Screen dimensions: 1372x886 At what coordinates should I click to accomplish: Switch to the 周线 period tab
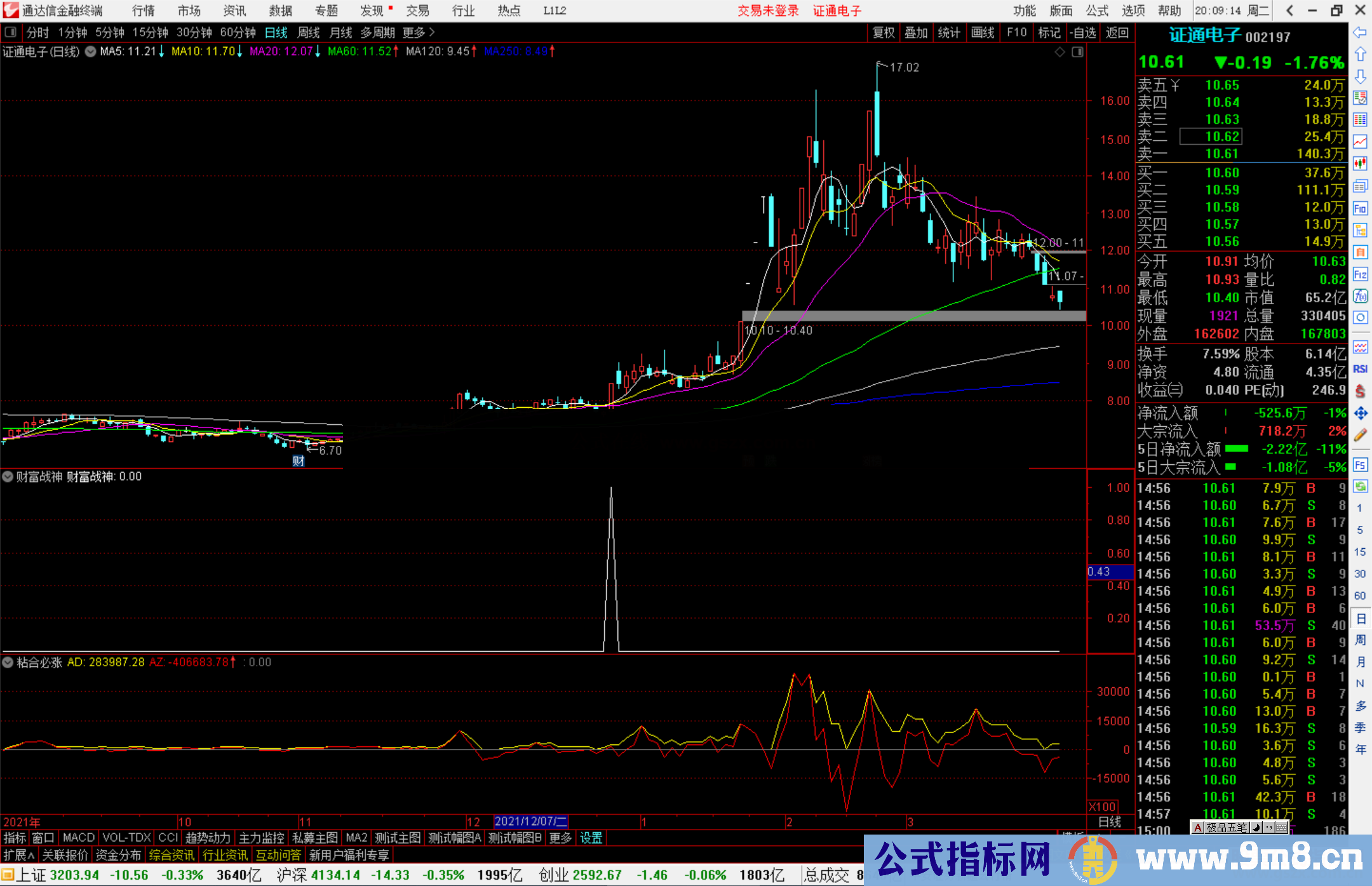click(309, 32)
